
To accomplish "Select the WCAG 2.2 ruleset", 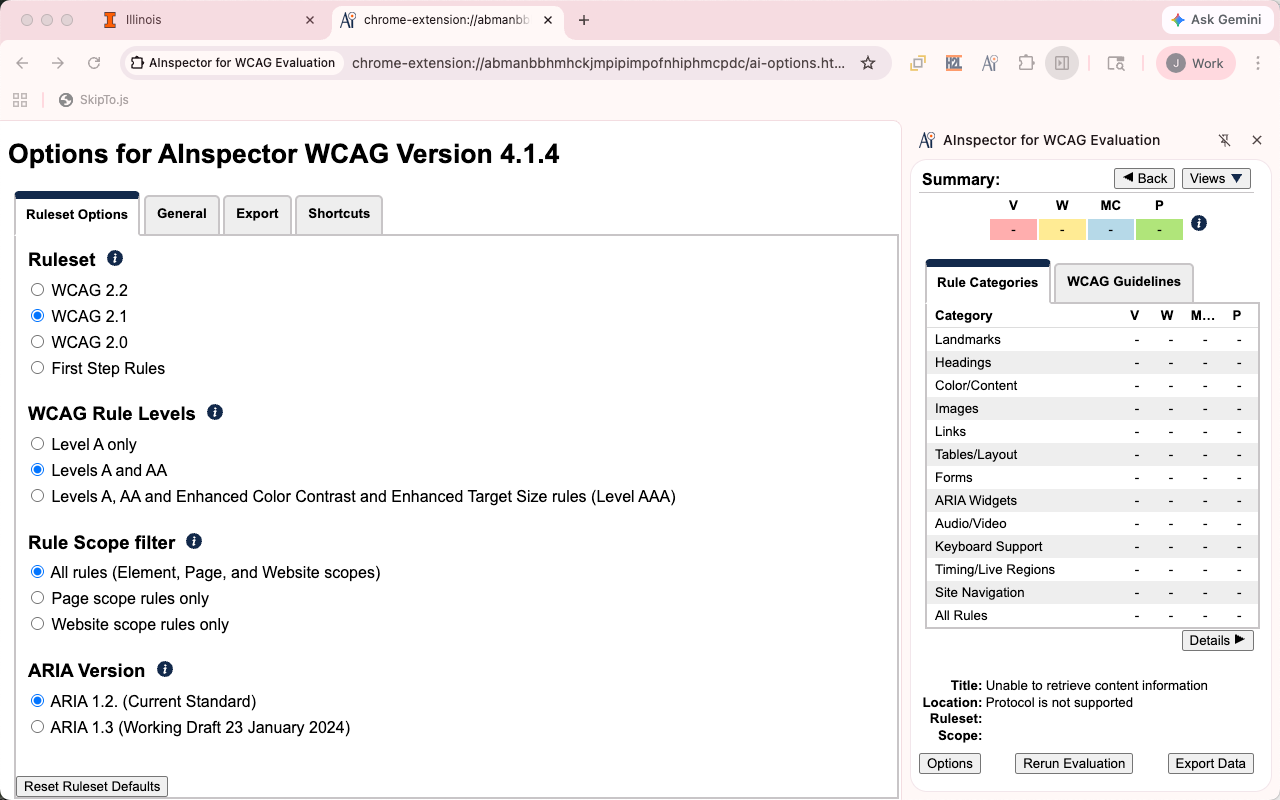I will (x=37, y=290).
